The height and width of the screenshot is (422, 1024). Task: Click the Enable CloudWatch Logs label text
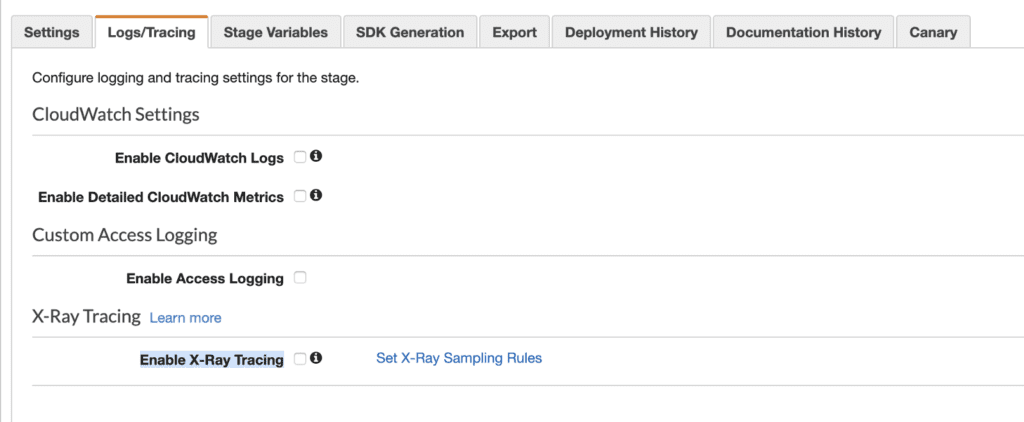(x=199, y=158)
